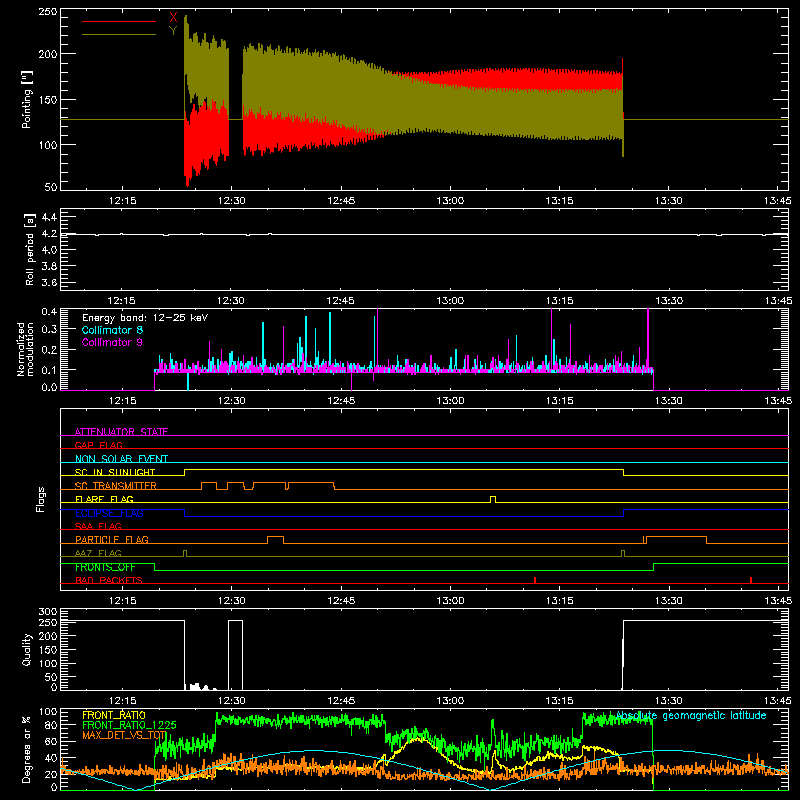Viewport: 800px width, 800px height.
Task: Select the yellow FRONT_RATIO legend label
Action: (114, 715)
